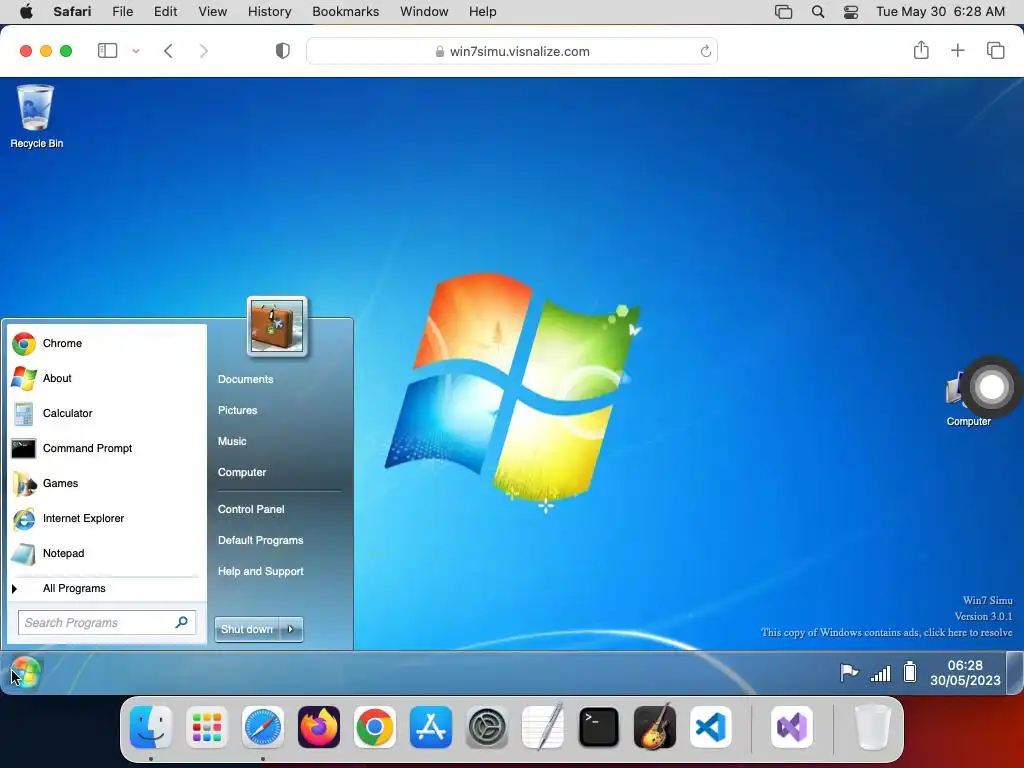This screenshot has width=1024, height=768.
Task: Open the taskbar clock showing 06:28
Action: 965,673
